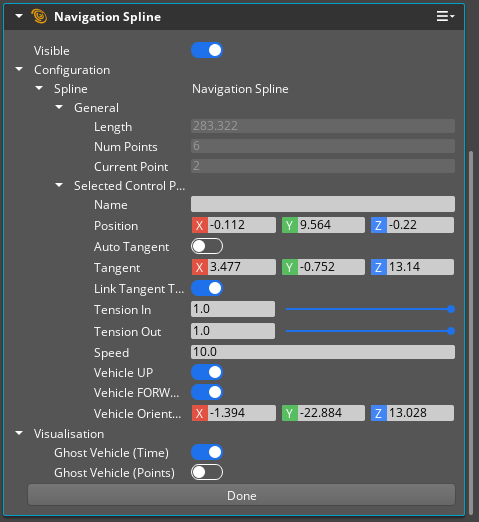This screenshot has width=479, height=522.
Task: Click the Speed field showing 10.0
Action: 323,352
